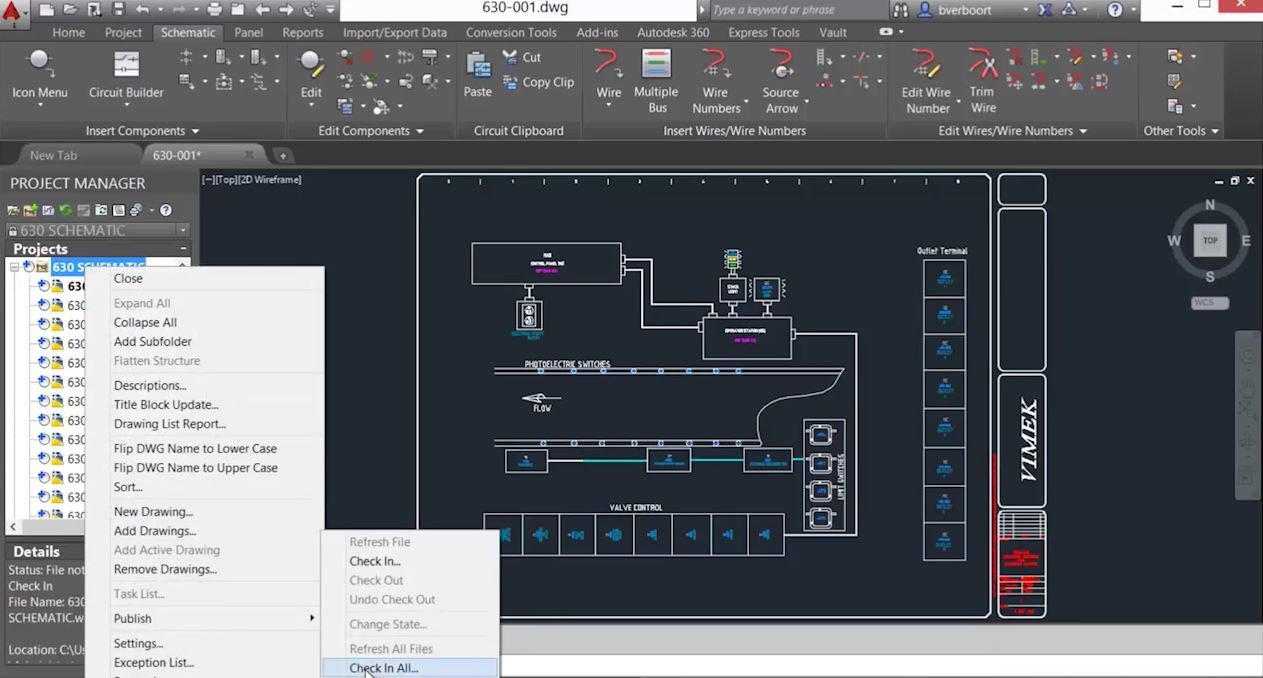The height and width of the screenshot is (678, 1263).
Task: Open the new file tab plus button
Action: tap(283, 155)
